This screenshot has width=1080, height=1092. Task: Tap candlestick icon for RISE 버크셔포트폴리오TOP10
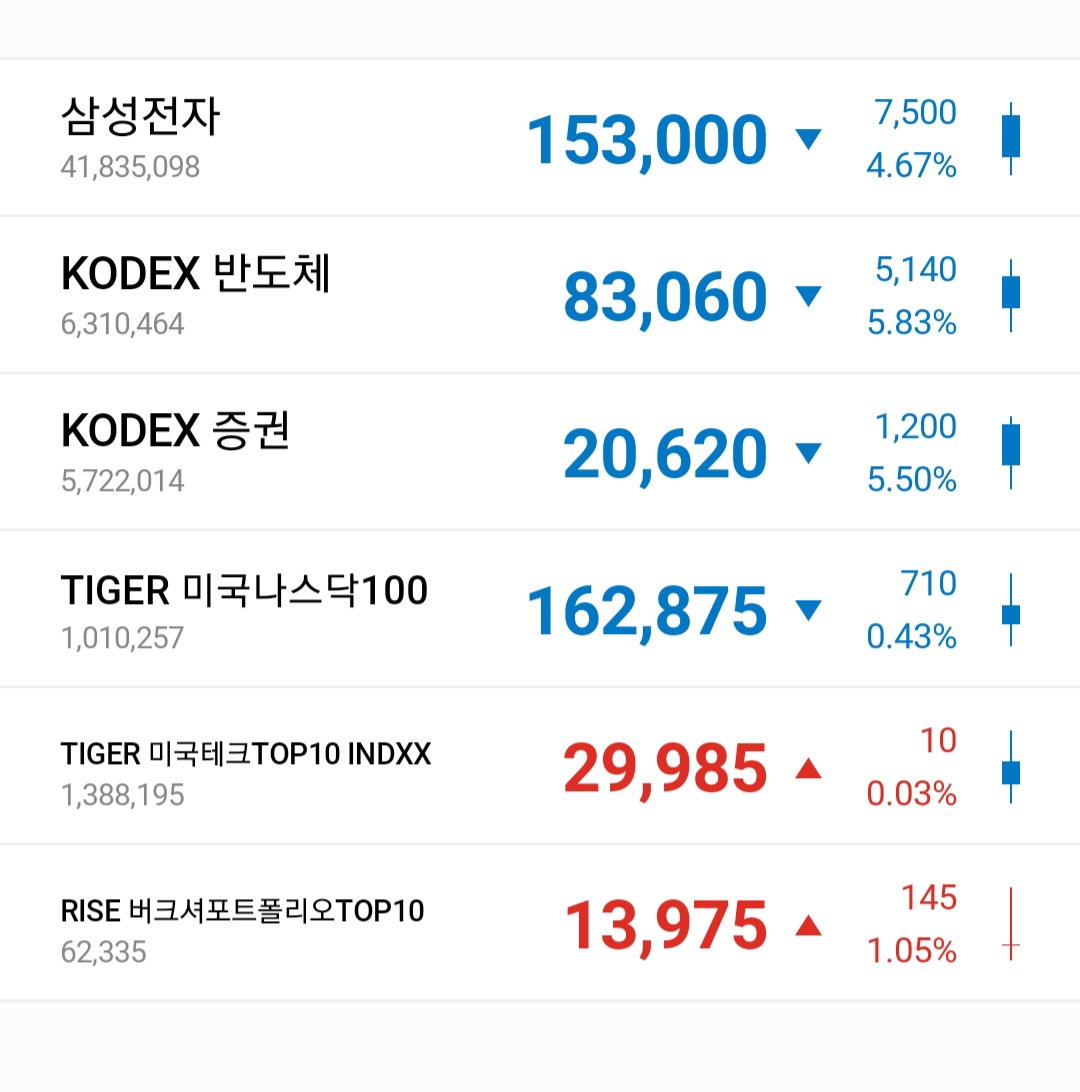point(1011,924)
